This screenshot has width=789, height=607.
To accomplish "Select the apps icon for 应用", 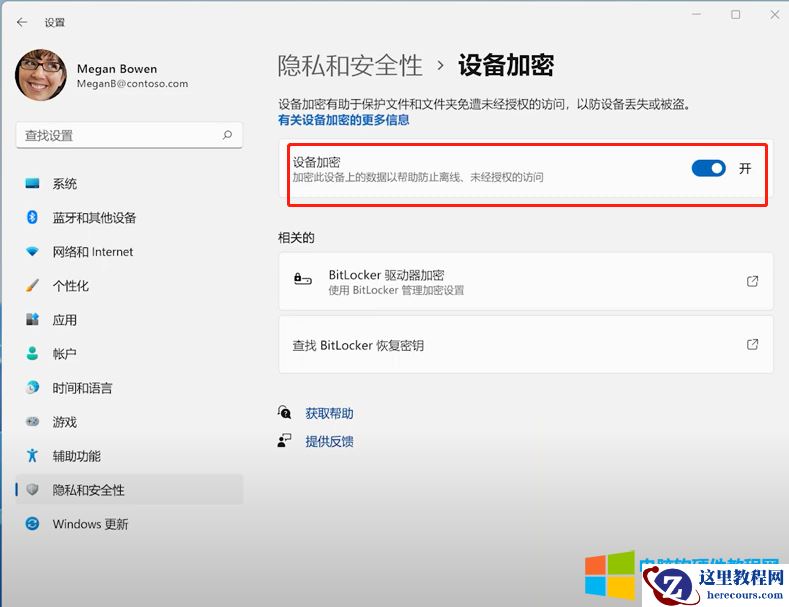I will pos(32,319).
